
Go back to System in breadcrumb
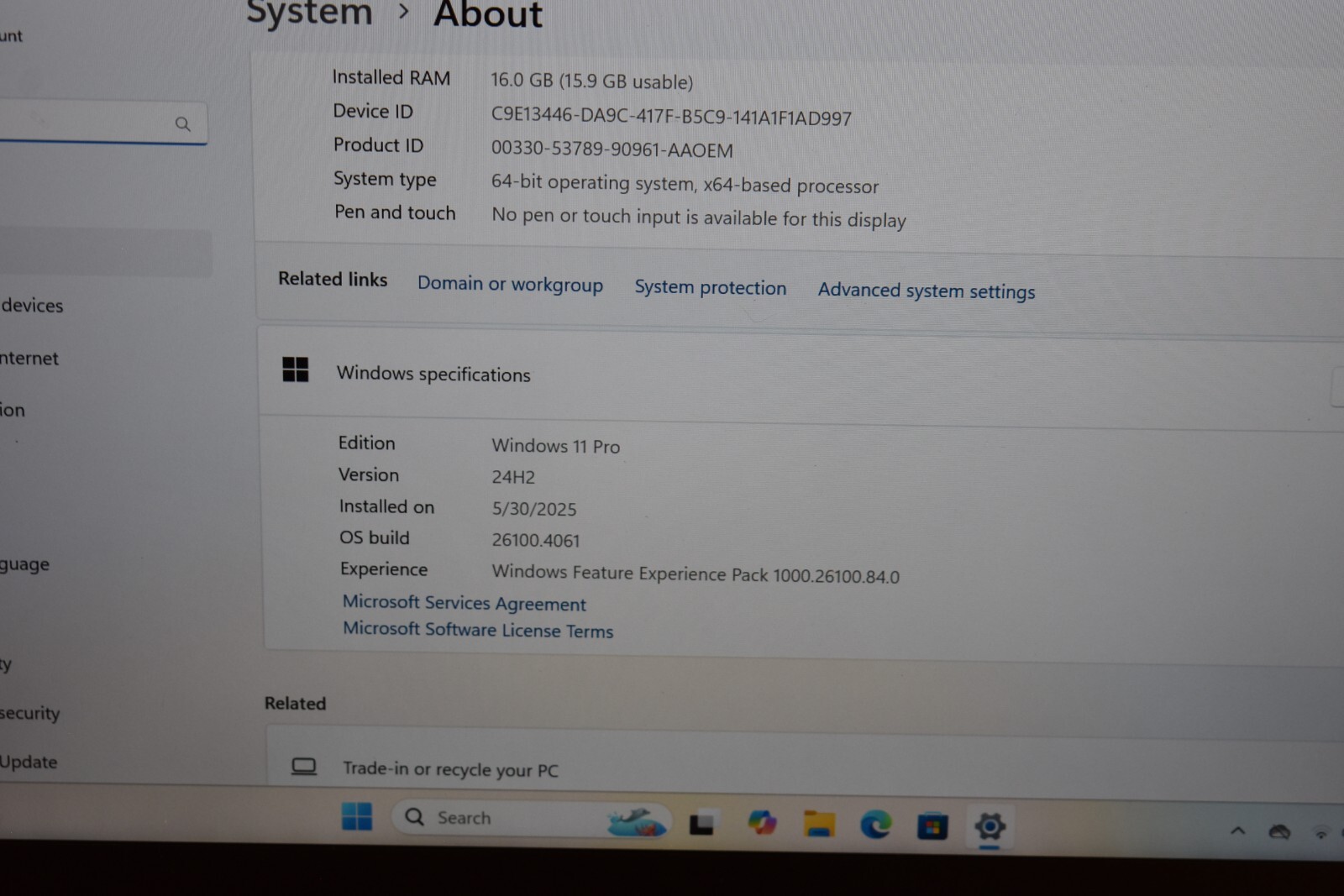(309, 13)
